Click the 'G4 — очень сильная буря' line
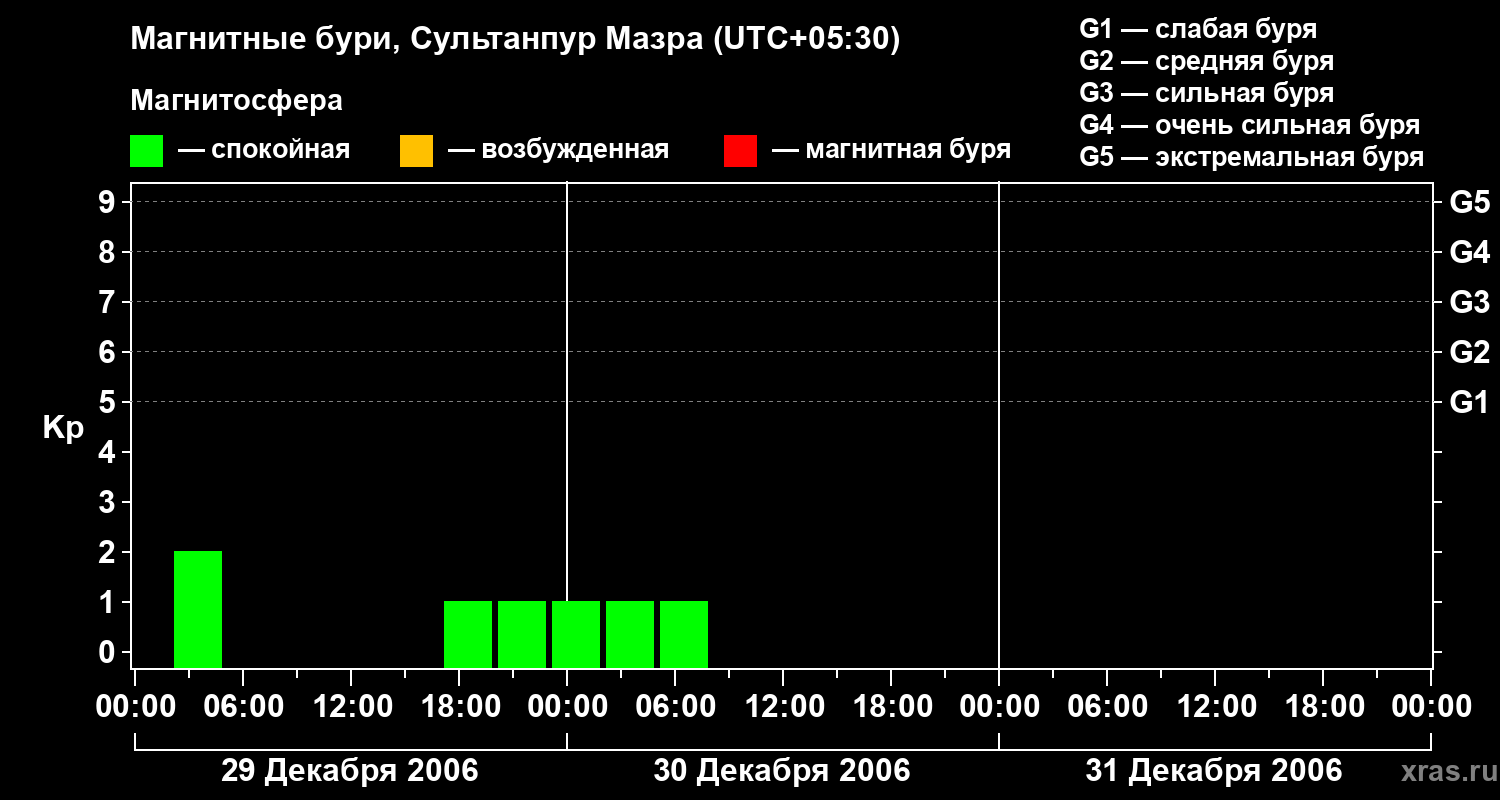The height and width of the screenshot is (800, 1500). (x=1250, y=125)
